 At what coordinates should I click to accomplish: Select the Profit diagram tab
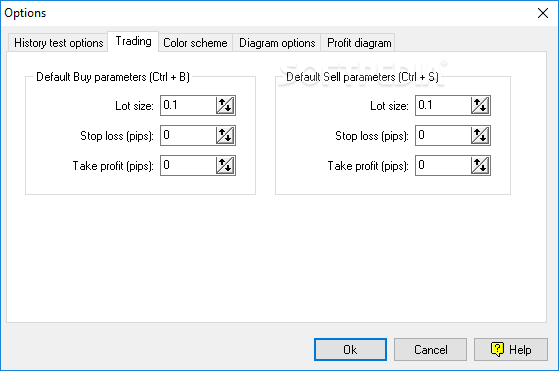(x=359, y=43)
